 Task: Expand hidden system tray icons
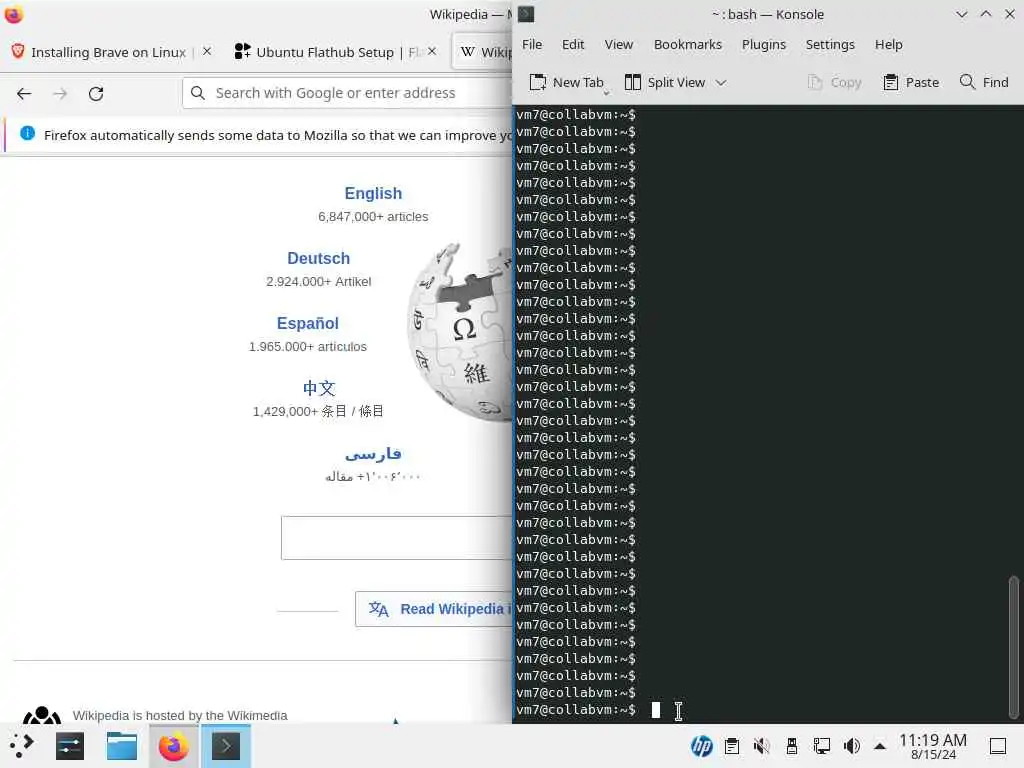pyautogui.click(x=880, y=746)
